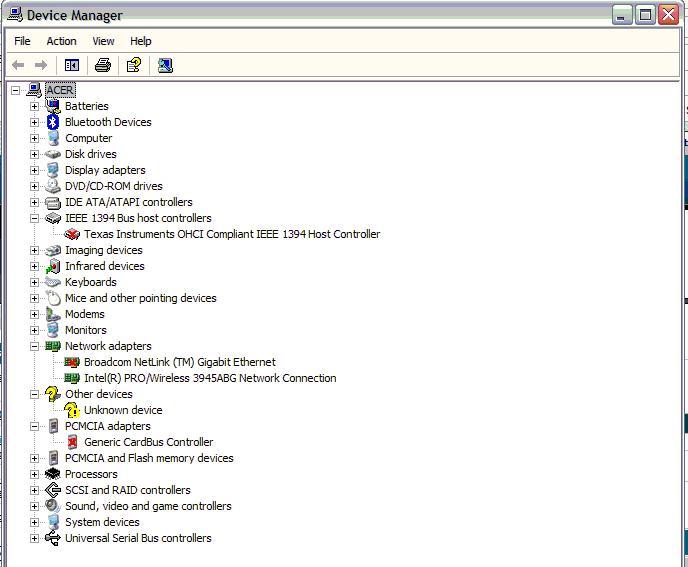The image size is (688, 567).
Task: Click the Imaging devices icon
Action: pyautogui.click(x=53, y=250)
